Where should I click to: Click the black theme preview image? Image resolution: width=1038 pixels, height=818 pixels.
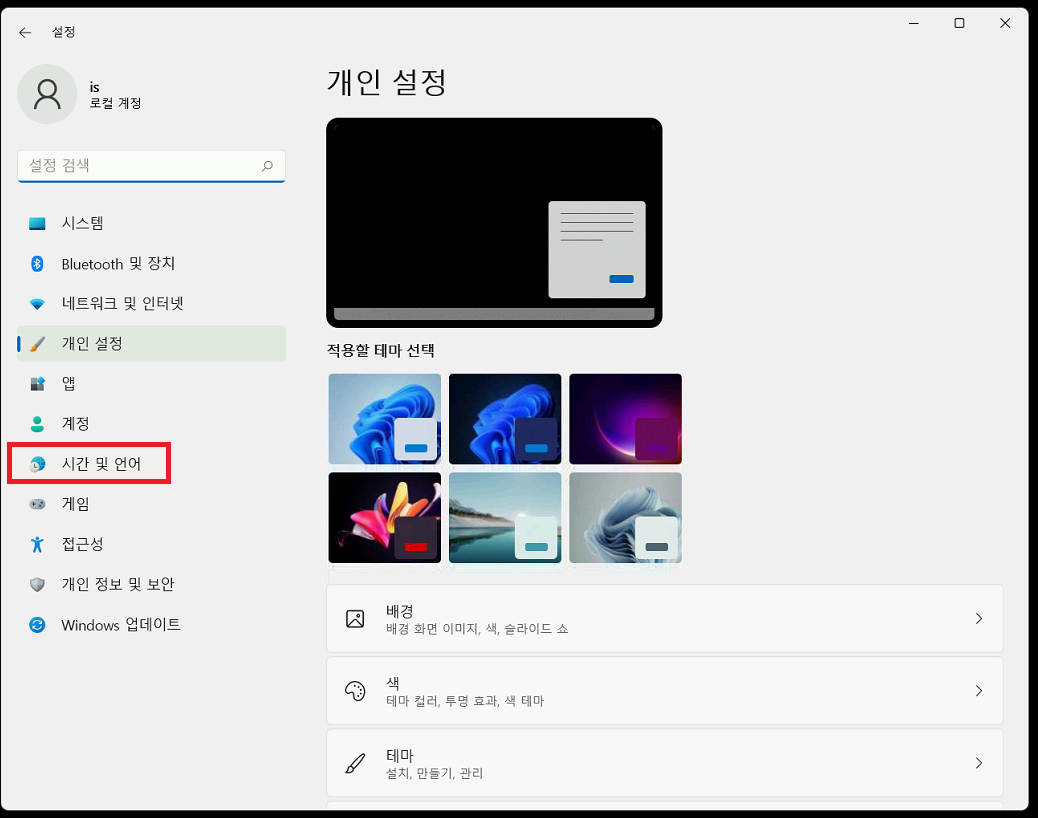click(494, 222)
